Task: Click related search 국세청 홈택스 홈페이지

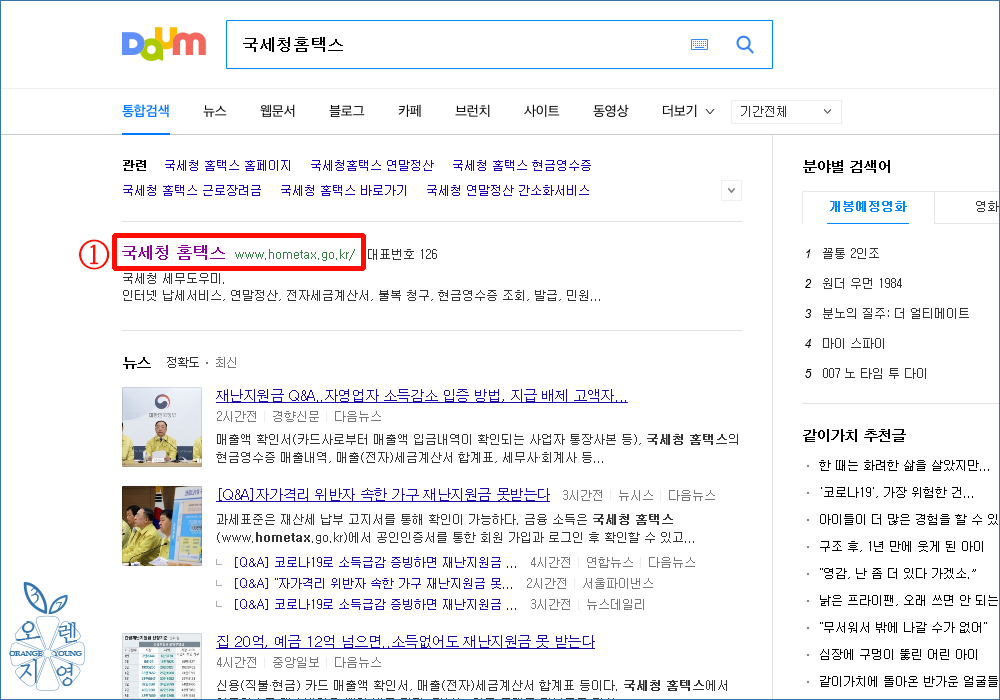Action: [x=228, y=165]
